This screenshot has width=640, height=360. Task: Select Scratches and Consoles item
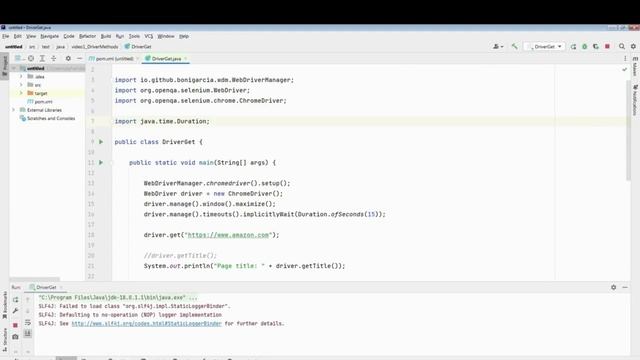tap(47, 118)
